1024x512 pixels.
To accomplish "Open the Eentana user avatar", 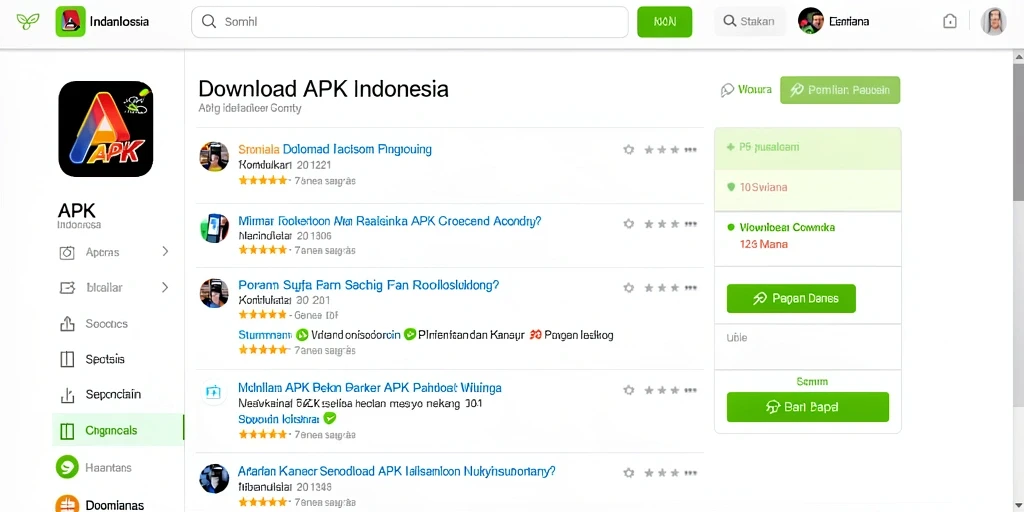I will point(810,21).
